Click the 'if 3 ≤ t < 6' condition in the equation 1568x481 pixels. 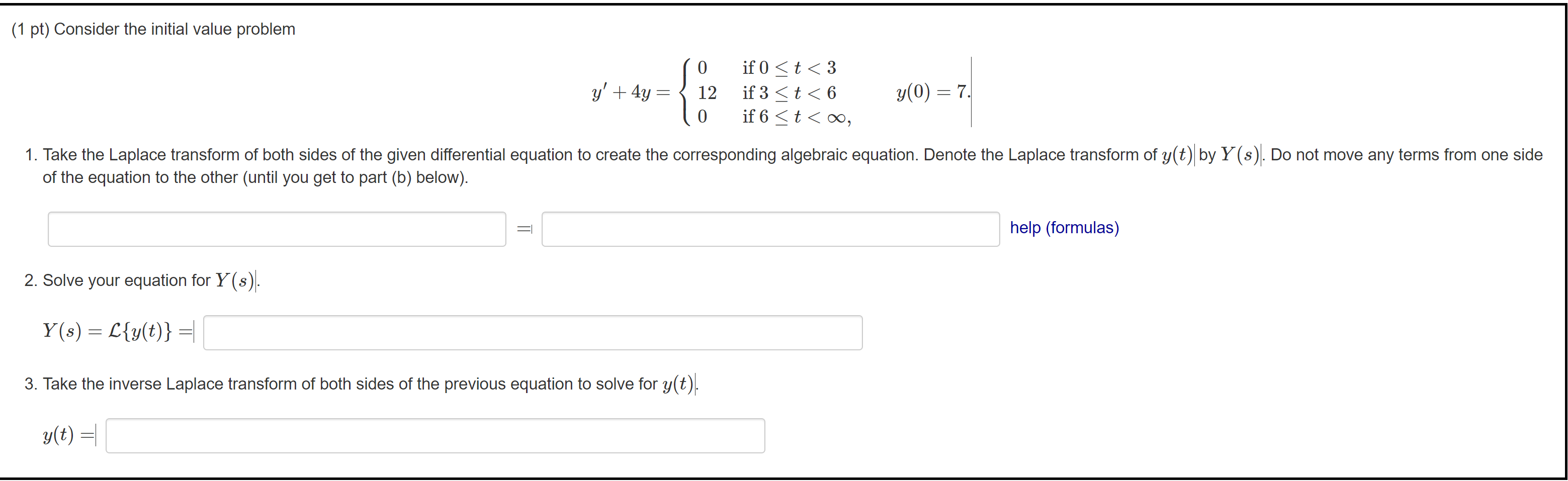click(x=788, y=92)
